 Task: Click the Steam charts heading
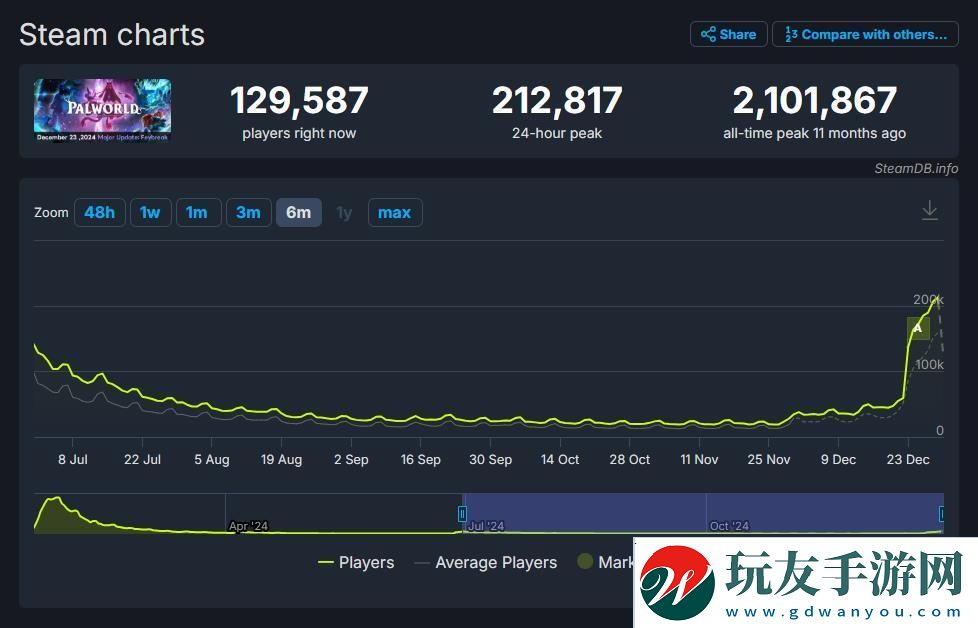(x=112, y=35)
